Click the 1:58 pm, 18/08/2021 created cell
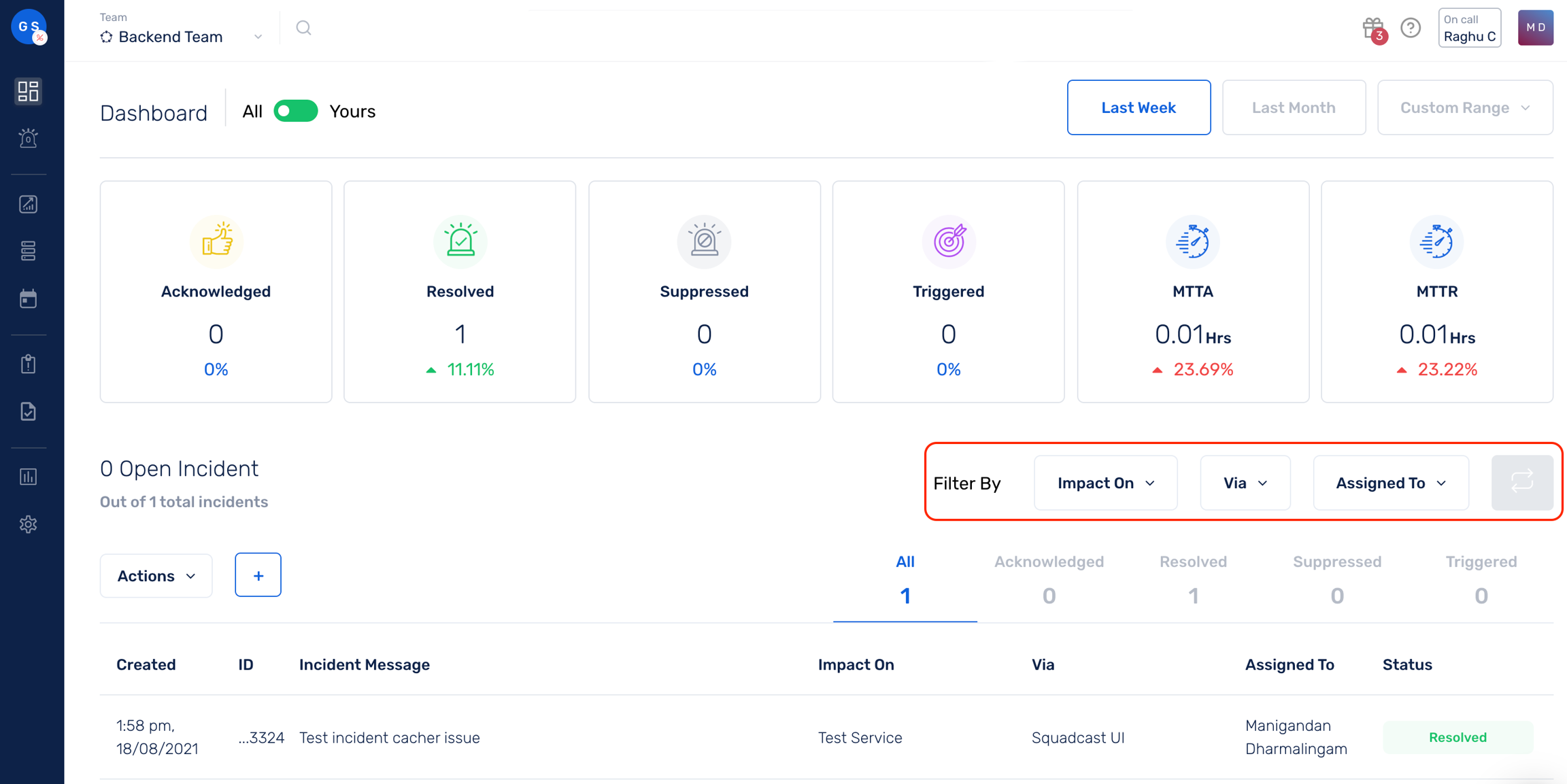This screenshot has width=1567, height=784. tap(157, 737)
